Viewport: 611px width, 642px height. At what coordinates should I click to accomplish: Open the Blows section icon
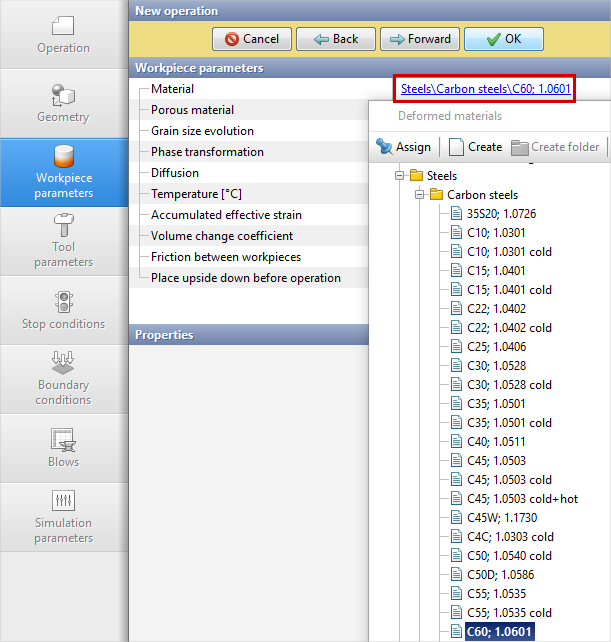point(63,439)
